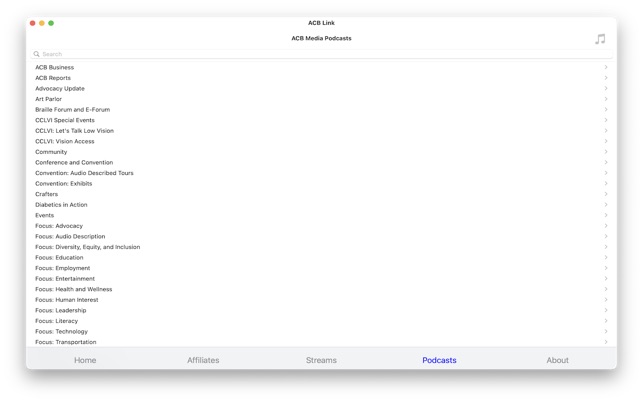Viewport: 643px width, 402px height.
Task: Select Convention: Audio Described Tours
Action: tap(322, 173)
